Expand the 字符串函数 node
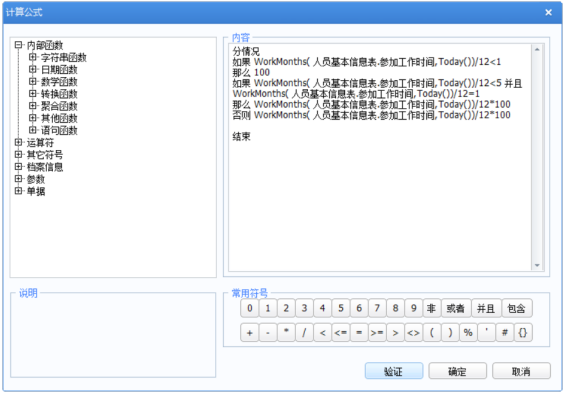This screenshot has height=394, width=565. 32,57
